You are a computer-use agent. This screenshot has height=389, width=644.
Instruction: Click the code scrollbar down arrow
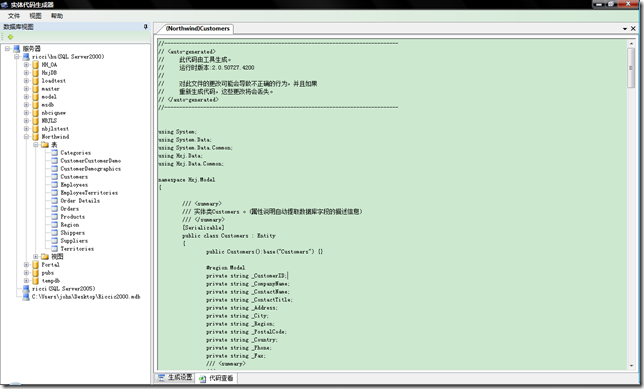tap(631, 365)
